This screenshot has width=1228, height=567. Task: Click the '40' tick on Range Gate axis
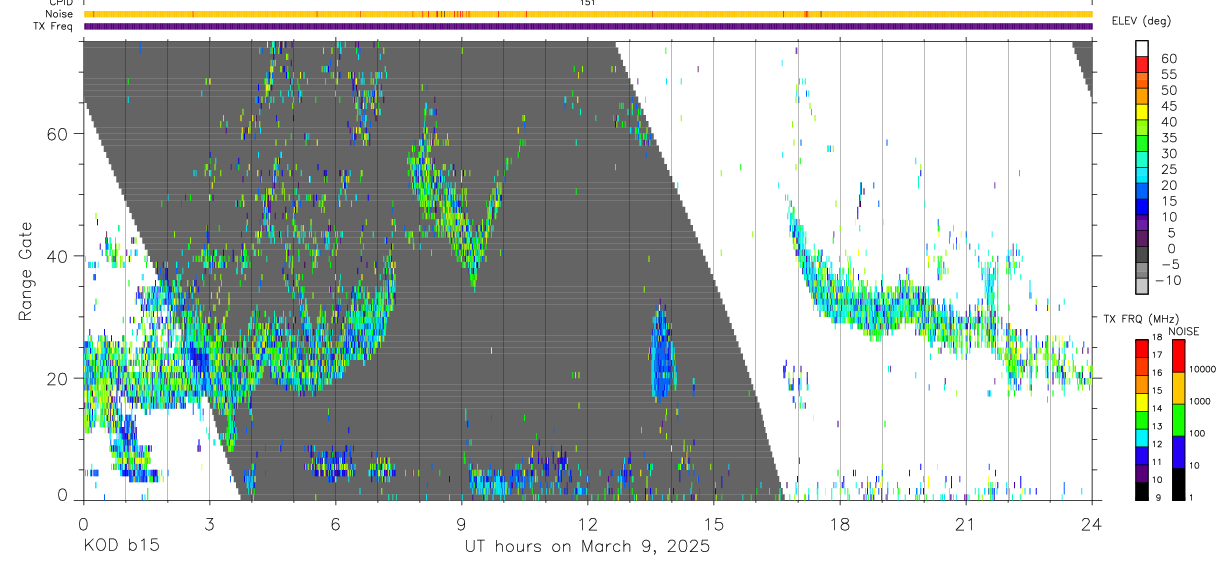57,256
